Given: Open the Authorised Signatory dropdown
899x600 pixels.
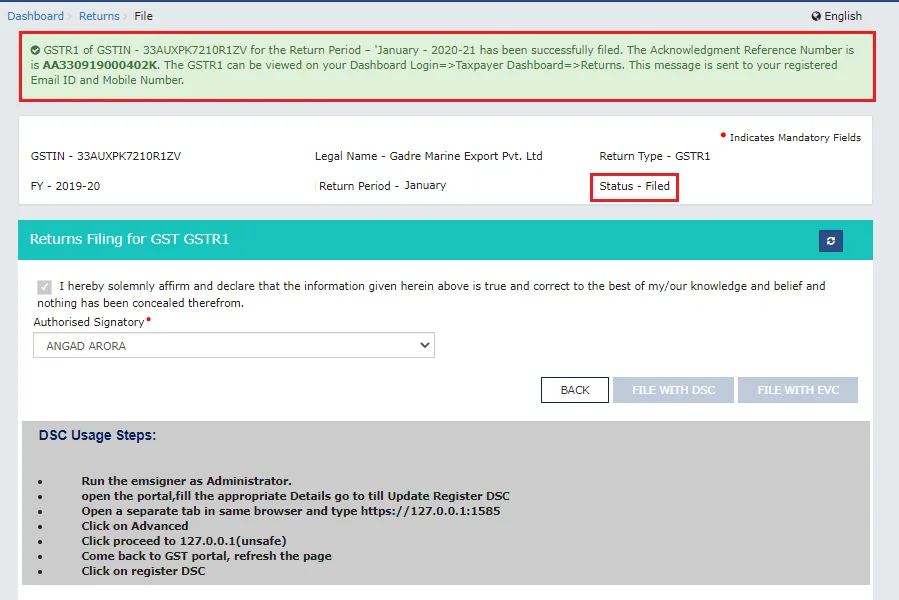Looking at the screenshot, I should (x=234, y=345).
